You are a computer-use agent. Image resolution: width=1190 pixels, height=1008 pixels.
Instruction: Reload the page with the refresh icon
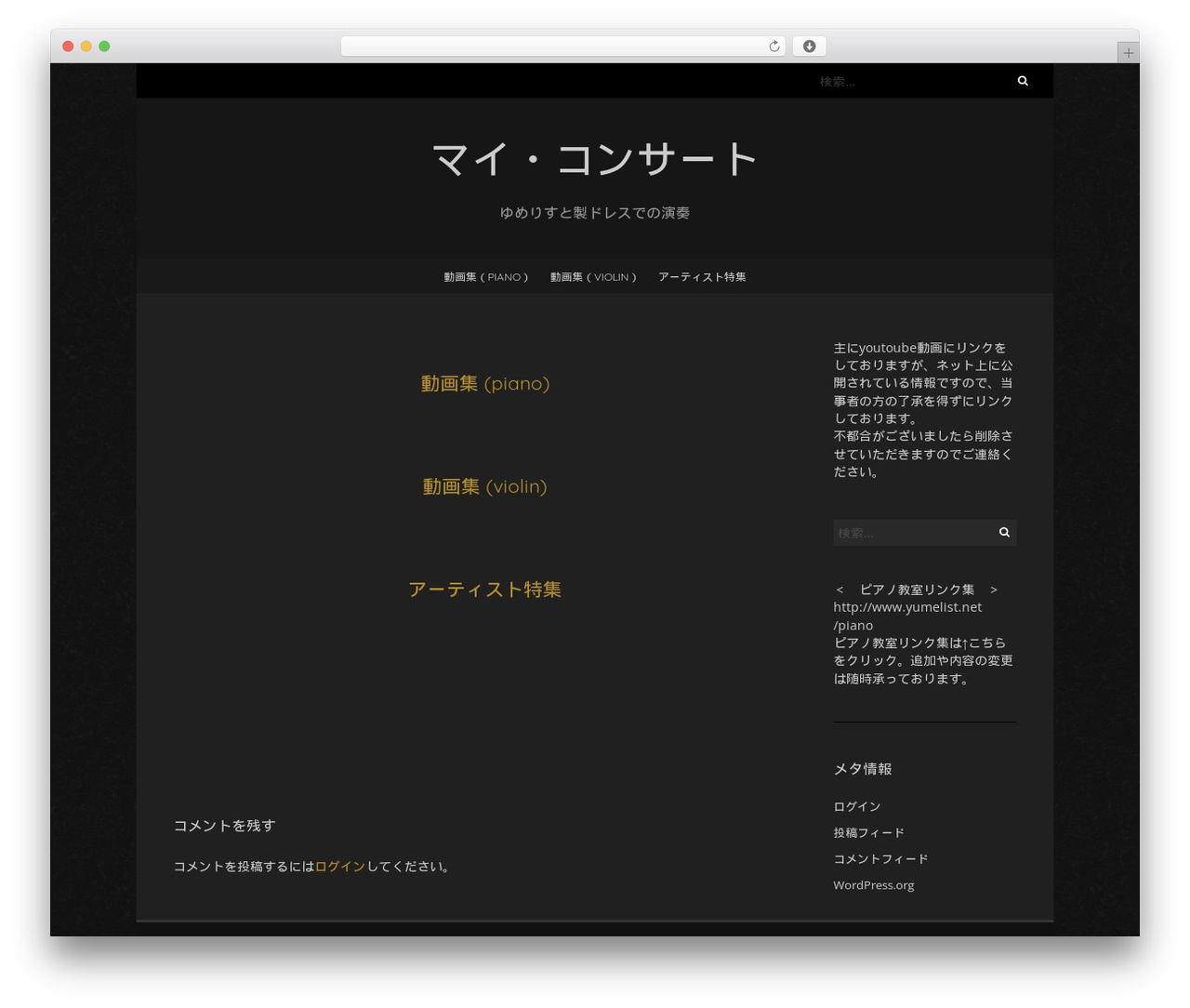(773, 46)
